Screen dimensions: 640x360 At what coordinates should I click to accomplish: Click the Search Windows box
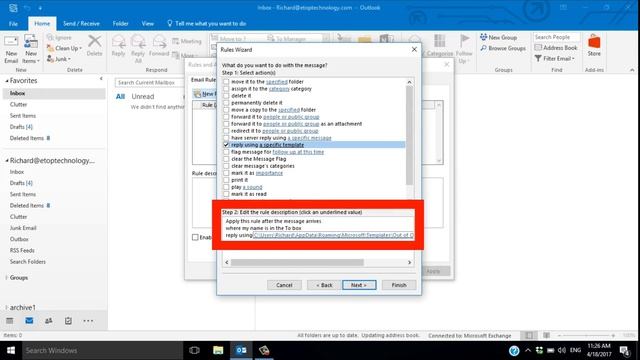tap(102, 350)
